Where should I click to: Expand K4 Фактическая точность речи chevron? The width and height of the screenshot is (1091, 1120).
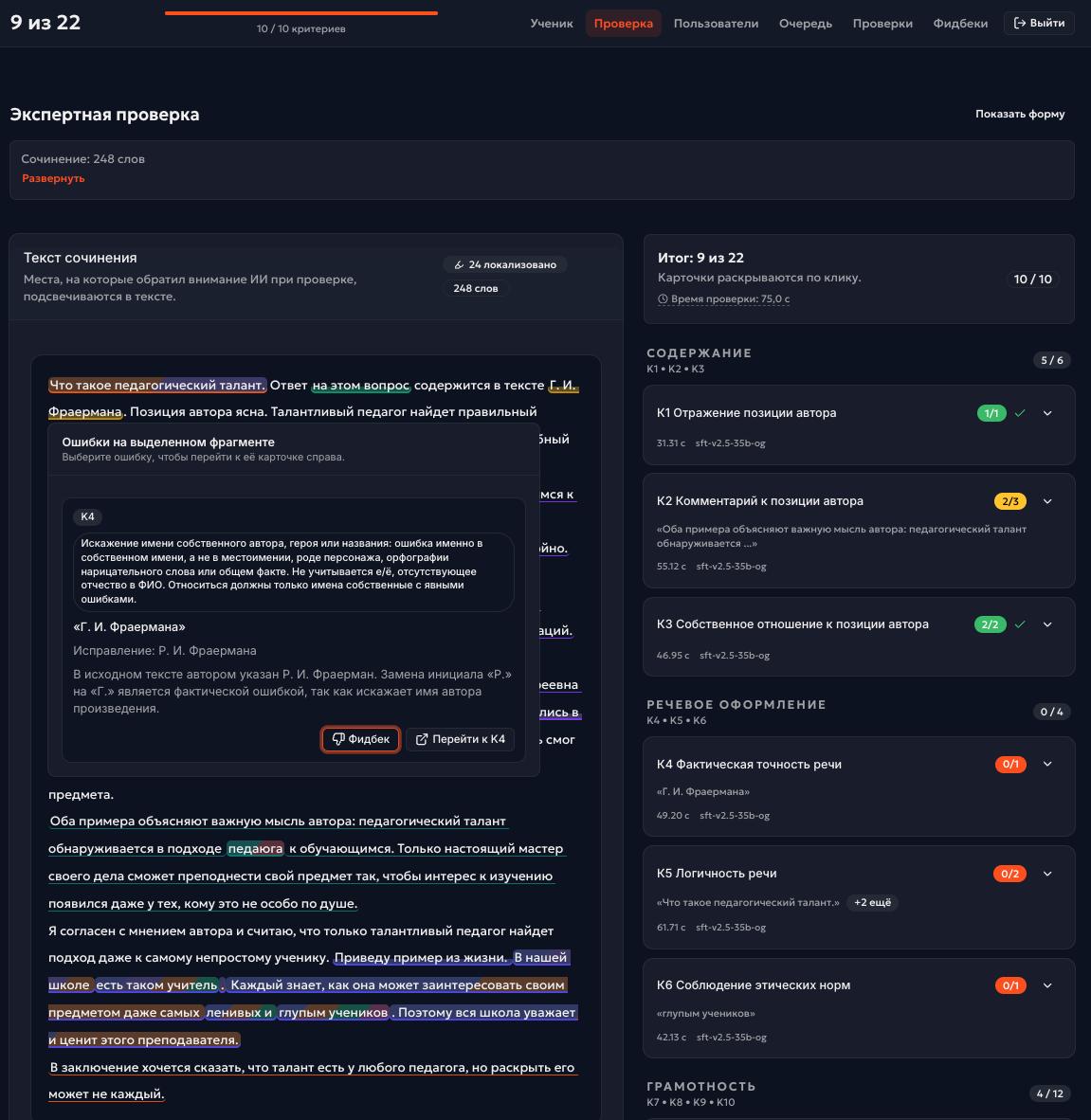click(x=1047, y=765)
